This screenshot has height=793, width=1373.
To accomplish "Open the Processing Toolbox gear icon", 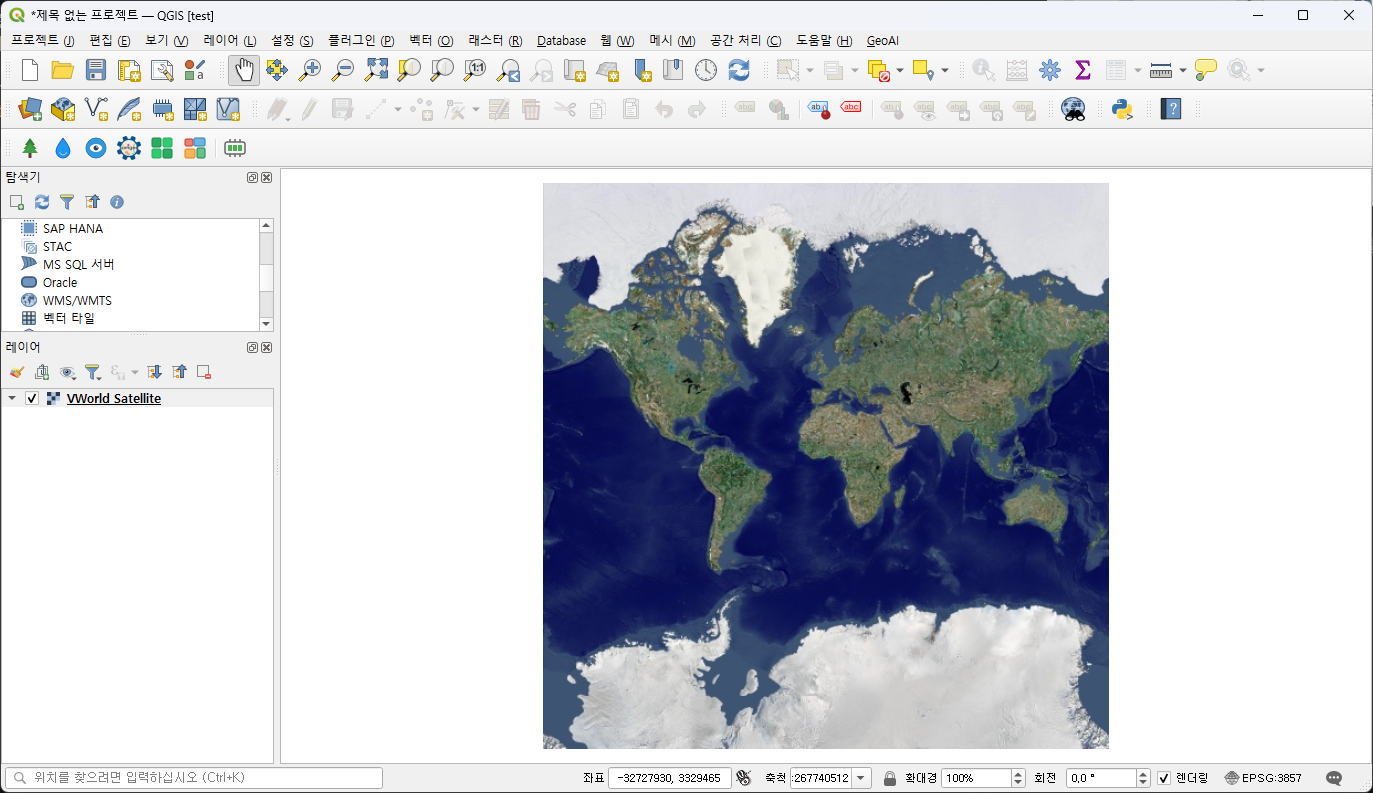I will pyautogui.click(x=1049, y=70).
